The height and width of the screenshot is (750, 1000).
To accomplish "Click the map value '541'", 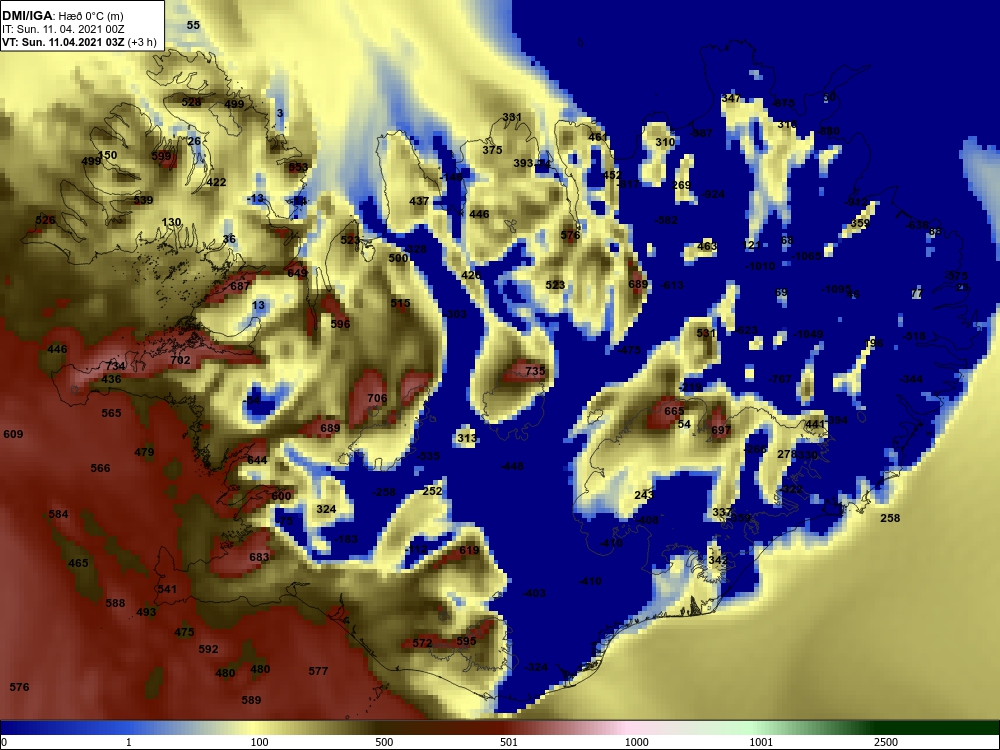I will 167,589.
